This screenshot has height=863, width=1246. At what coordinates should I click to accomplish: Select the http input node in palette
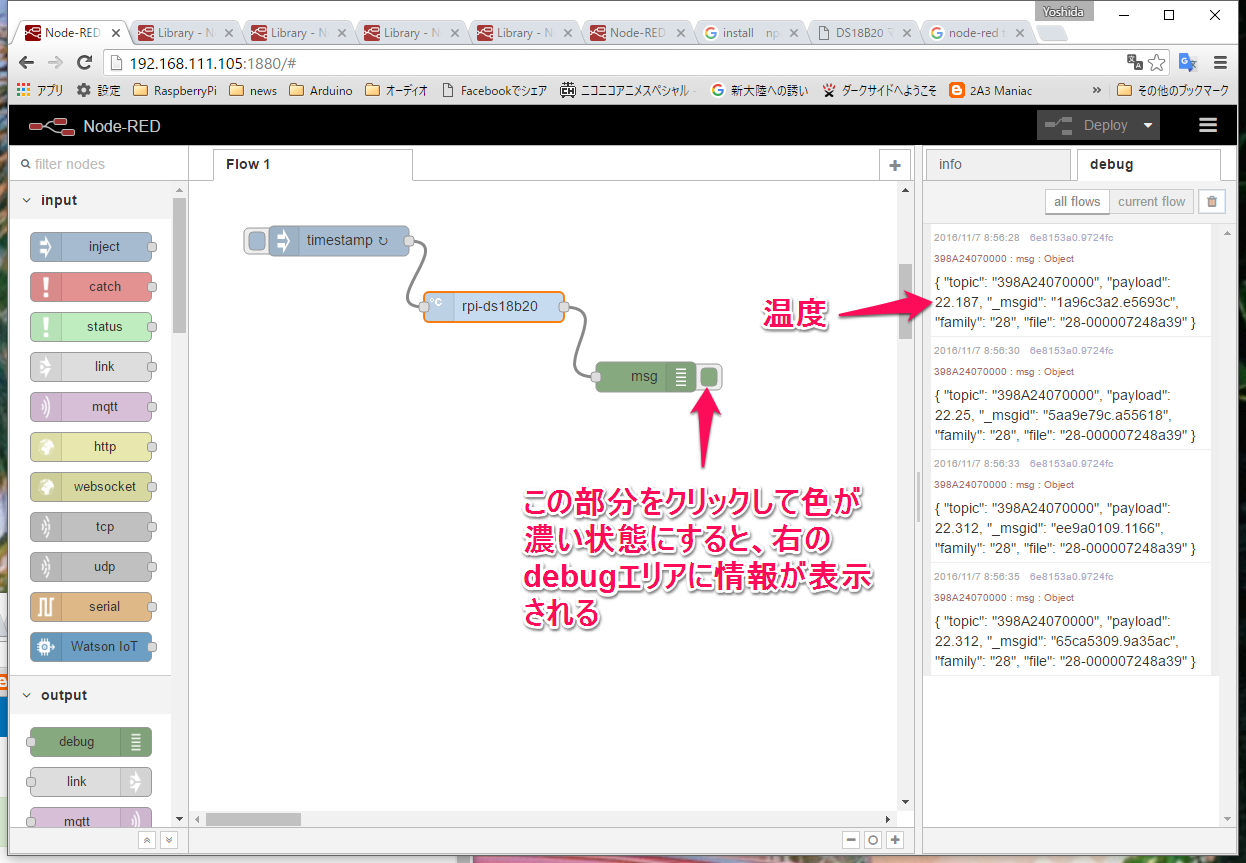point(91,447)
